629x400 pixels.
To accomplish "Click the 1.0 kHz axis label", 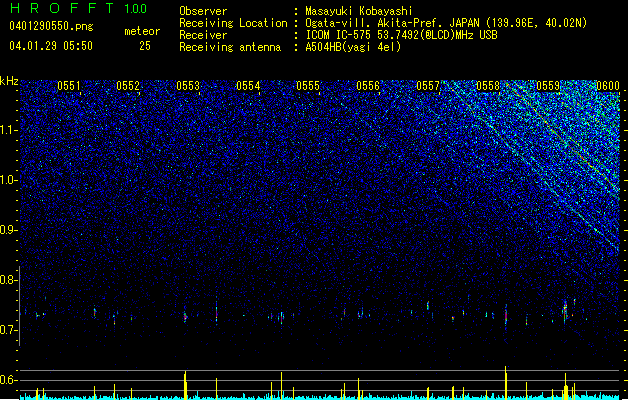I will tap(9, 180).
